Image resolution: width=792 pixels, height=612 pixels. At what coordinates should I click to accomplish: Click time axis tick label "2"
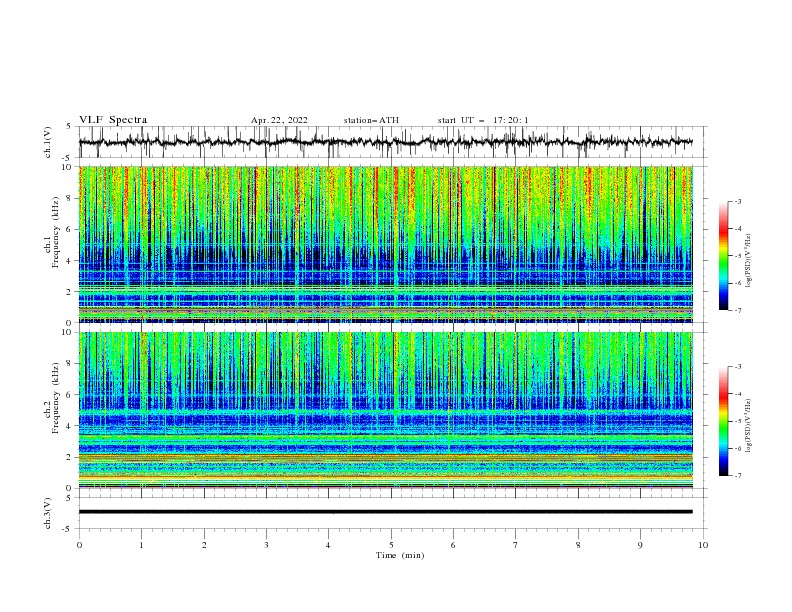tap(204, 545)
